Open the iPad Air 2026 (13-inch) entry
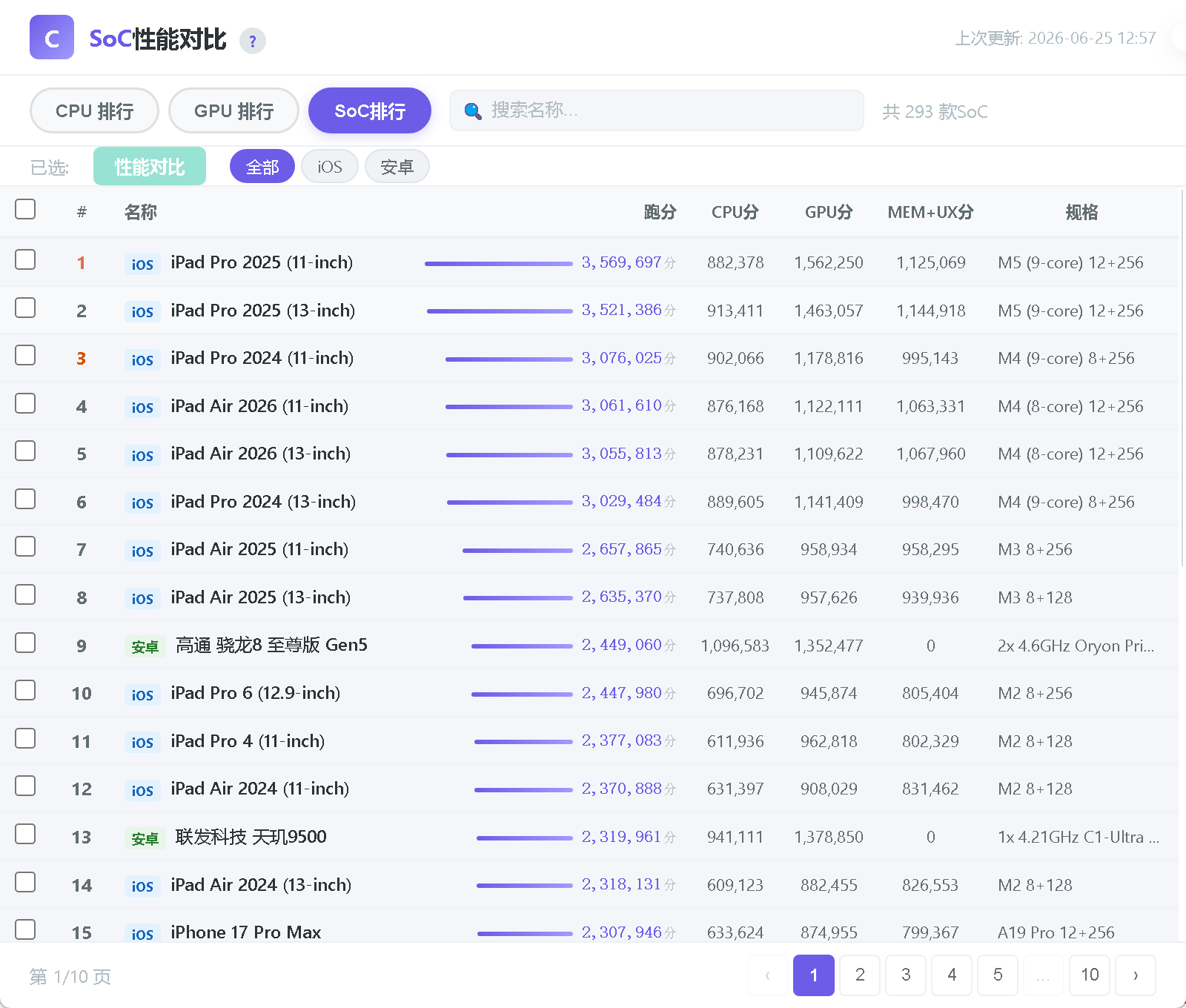Viewport: 1186px width, 1008px height. 260,454
